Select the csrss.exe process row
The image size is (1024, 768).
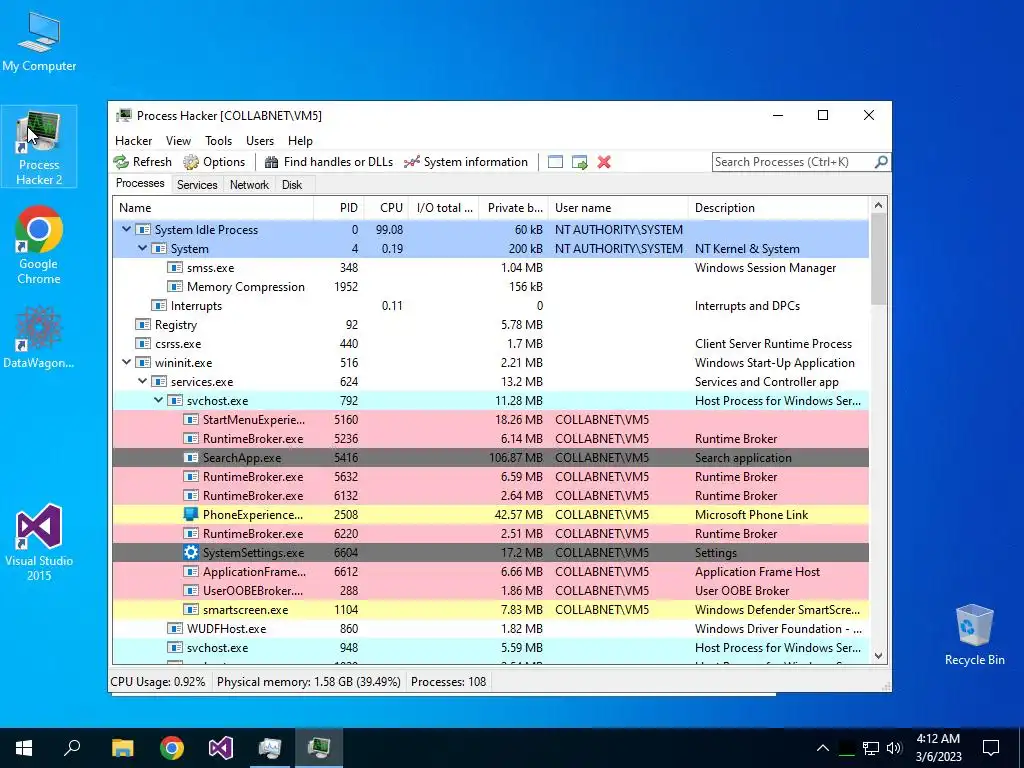[x=491, y=344]
